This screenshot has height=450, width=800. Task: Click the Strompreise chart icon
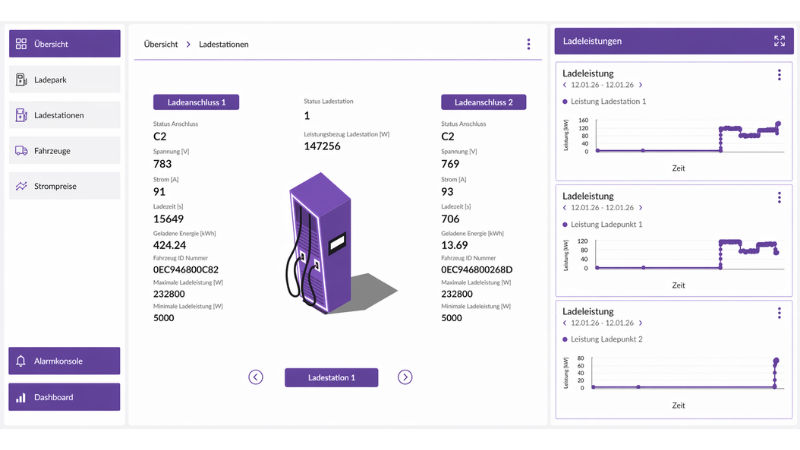[x=21, y=186]
